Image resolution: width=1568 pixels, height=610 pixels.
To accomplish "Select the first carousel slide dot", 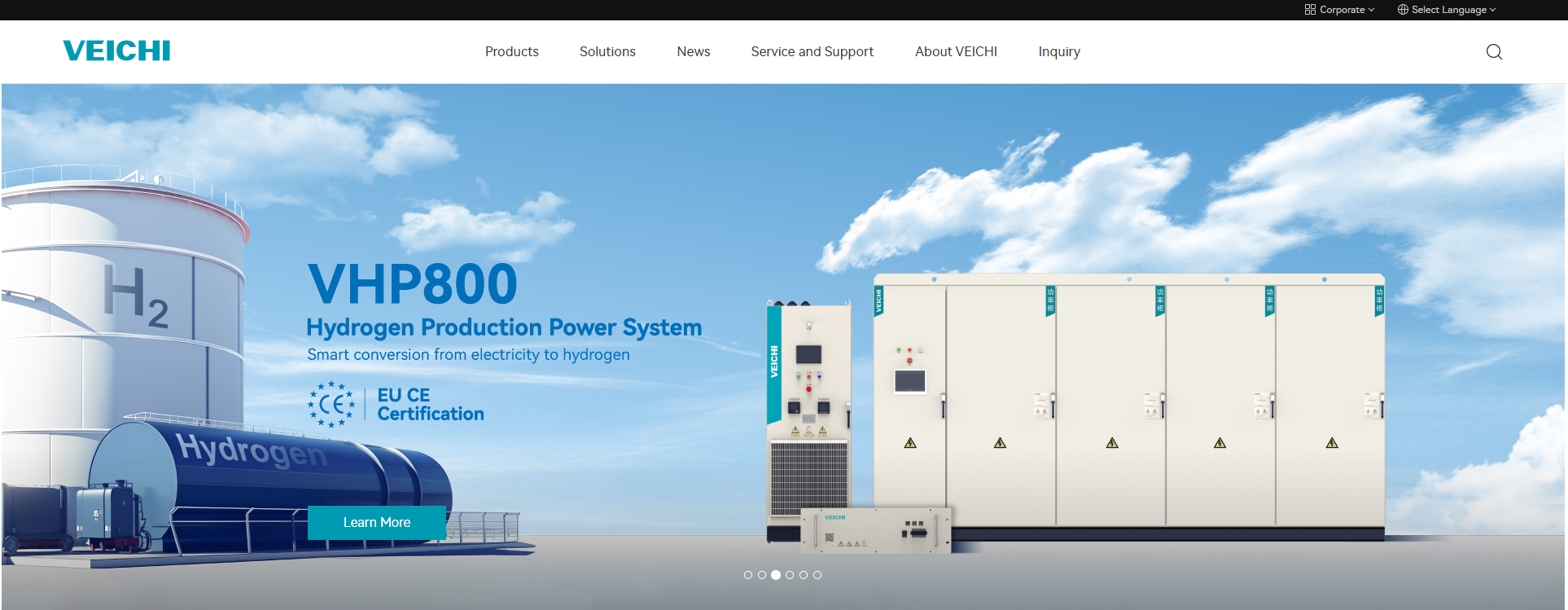I will [748, 575].
